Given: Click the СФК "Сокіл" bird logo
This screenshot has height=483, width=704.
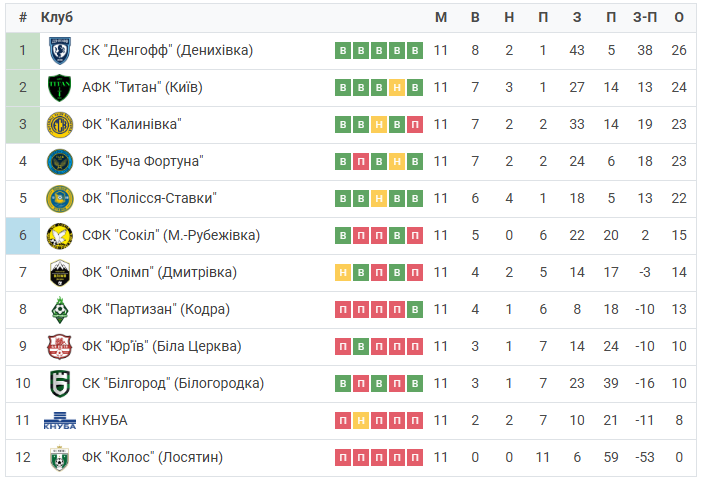Looking at the screenshot, I should click(x=60, y=236).
